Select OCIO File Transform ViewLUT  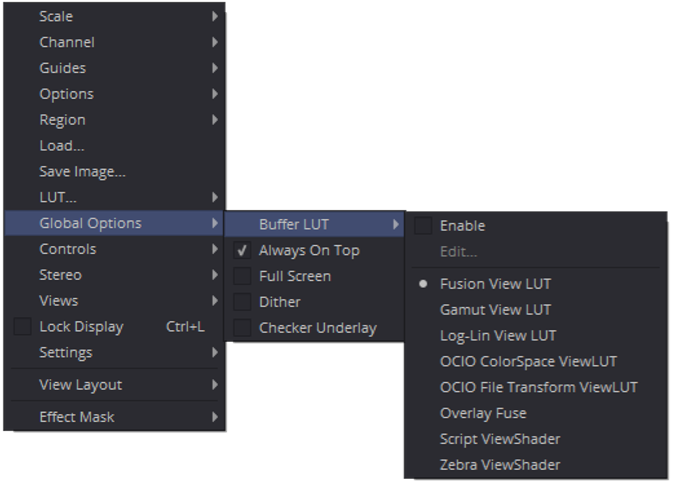tap(538, 388)
